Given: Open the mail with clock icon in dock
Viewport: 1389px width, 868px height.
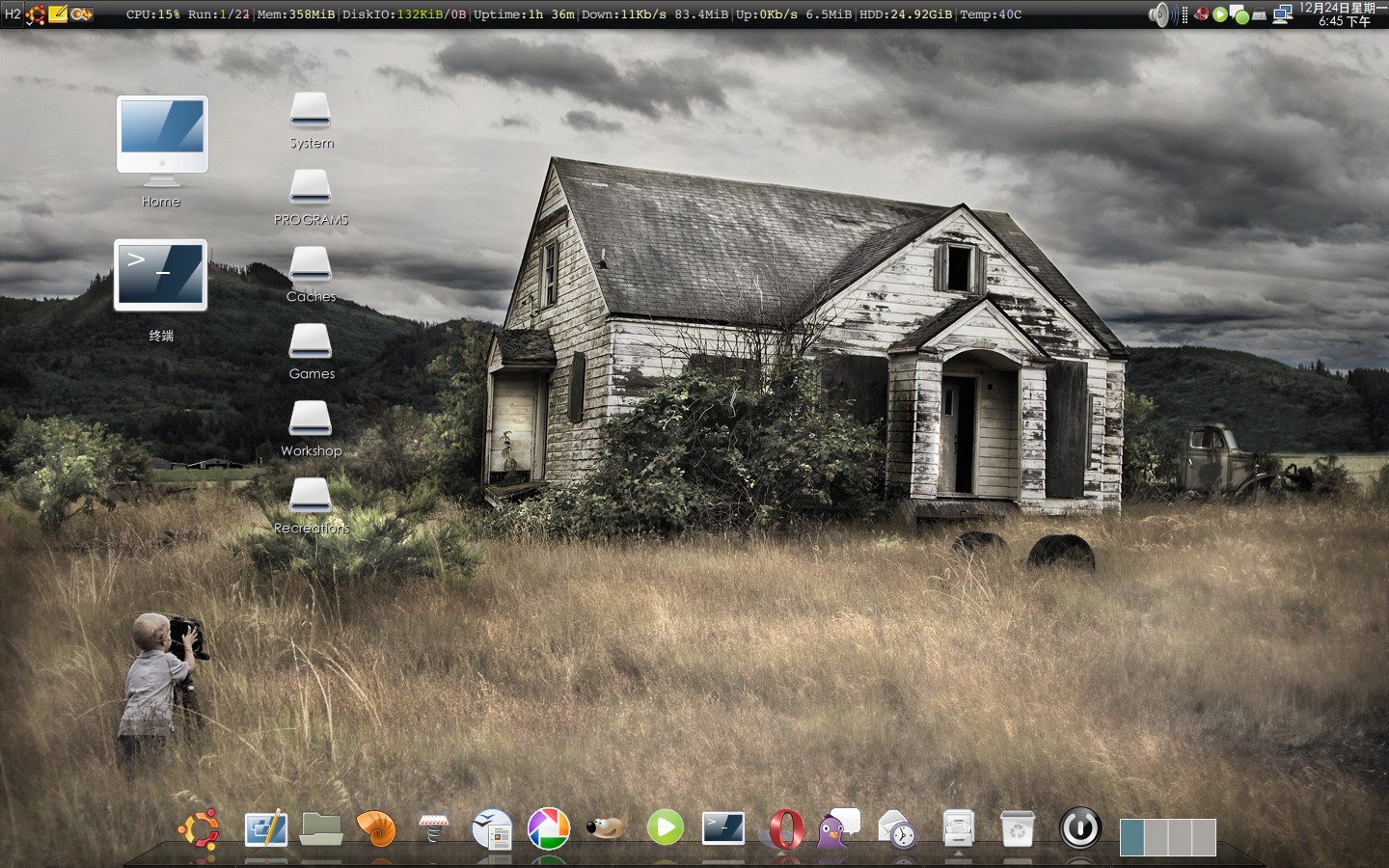Looking at the screenshot, I should 897,829.
